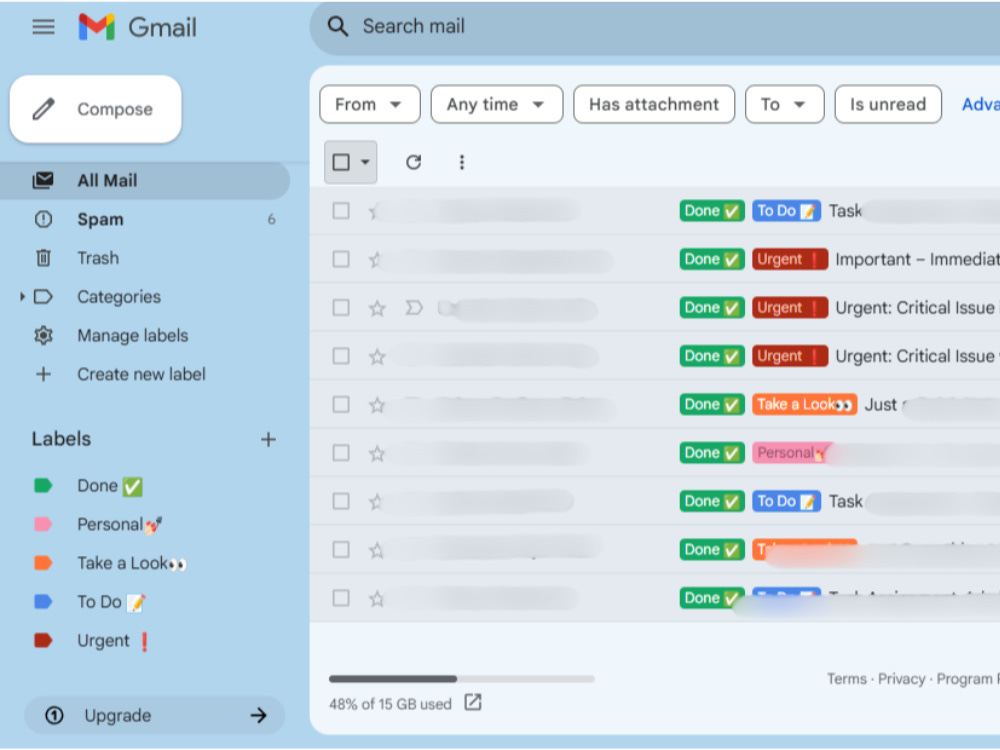Click the pink Personal label tag swatch
The image size is (1000, 750).
(x=43, y=524)
